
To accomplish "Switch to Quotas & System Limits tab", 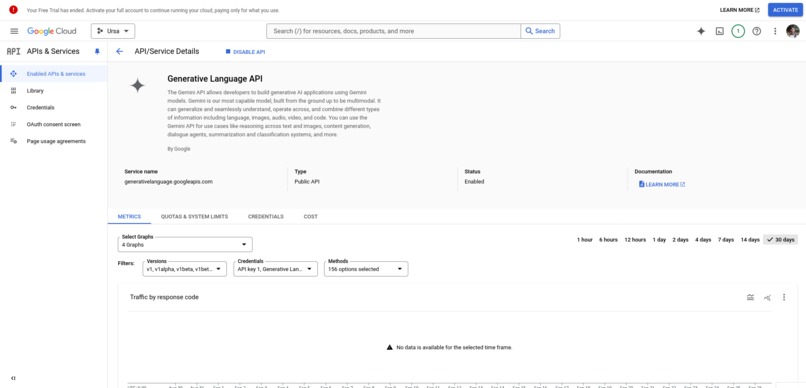I will click(194, 216).
